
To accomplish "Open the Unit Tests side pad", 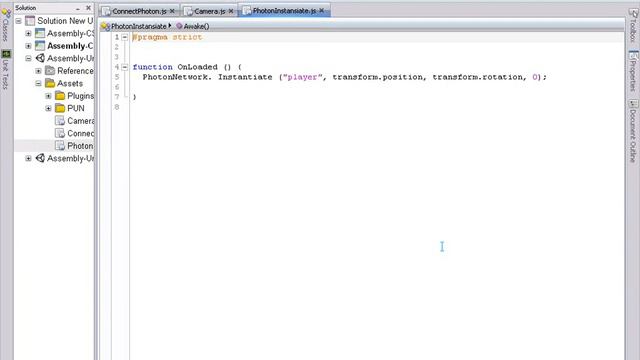I will (6, 69).
